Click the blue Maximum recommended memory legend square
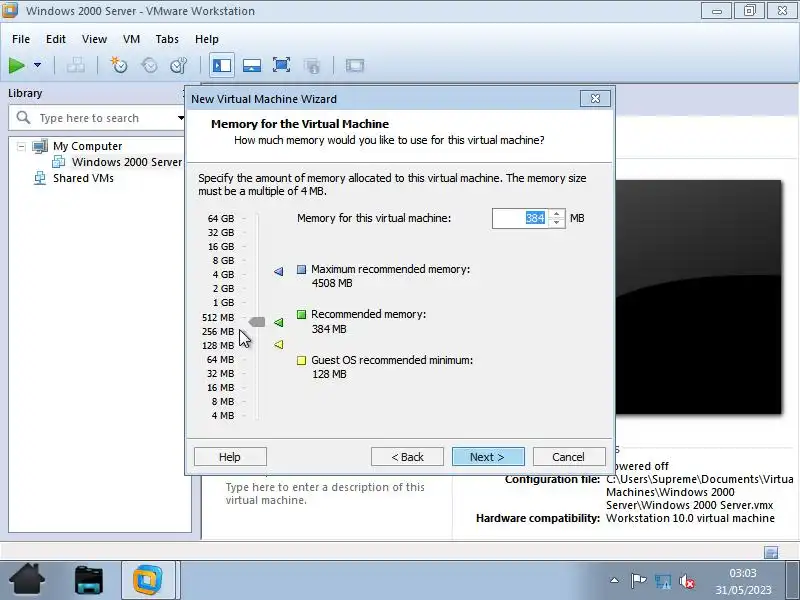Viewport: 800px width, 600px height. coord(302,269)
